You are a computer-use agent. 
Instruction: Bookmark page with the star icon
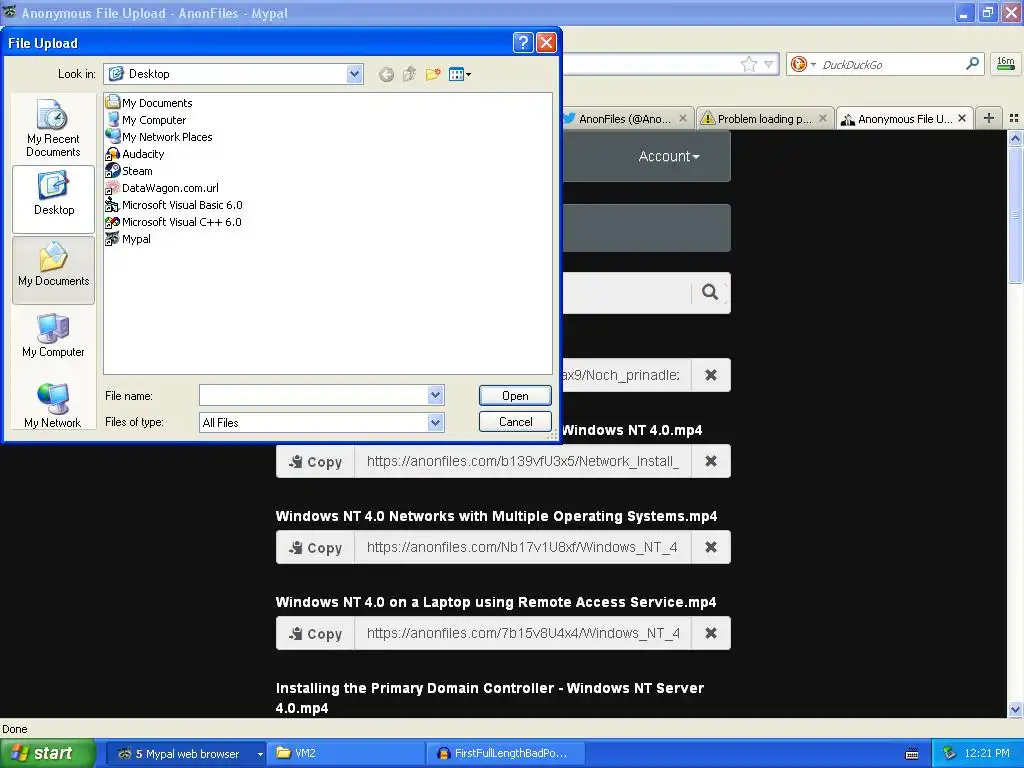pos(748,64)
